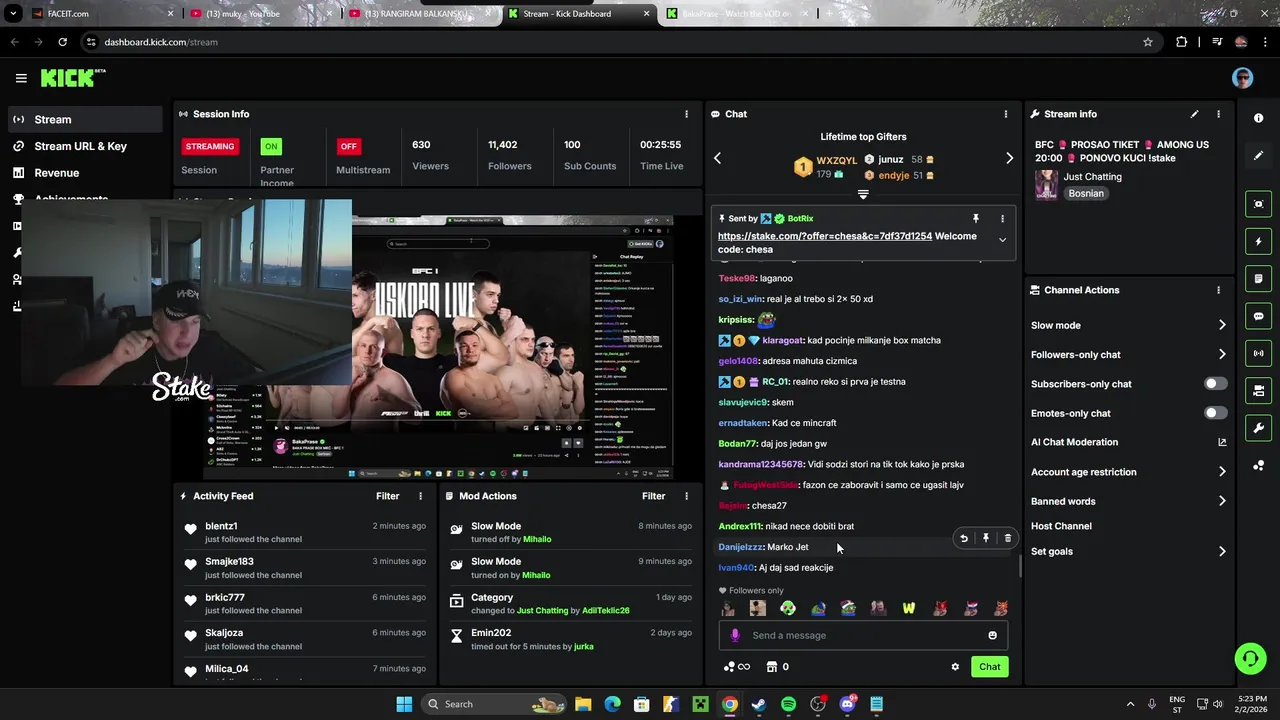
Task: Toggle the Multistream OFF badge
Action: pos(348,146)
